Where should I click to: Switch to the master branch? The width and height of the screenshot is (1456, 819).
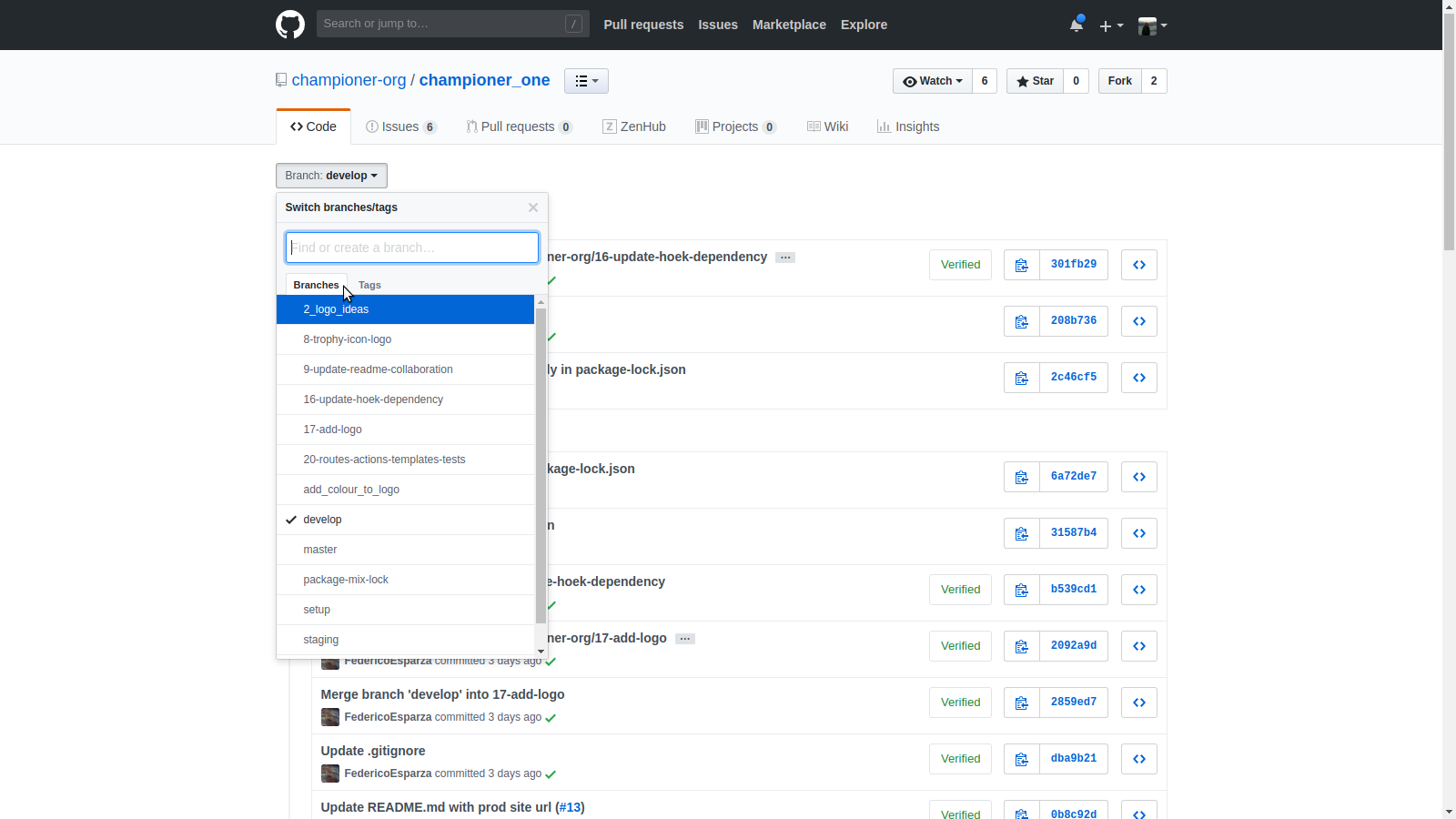(x=405, y=550)
